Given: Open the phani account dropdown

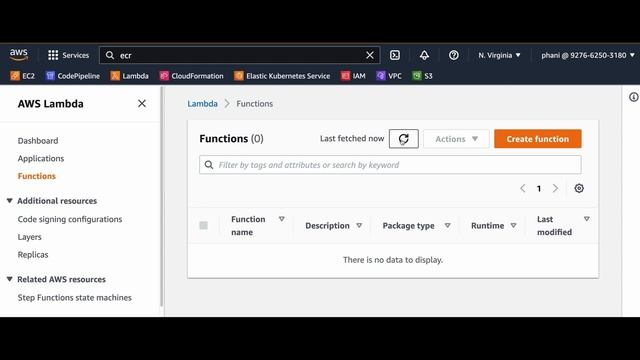Looking at the screenshot, I should (588, 55).
